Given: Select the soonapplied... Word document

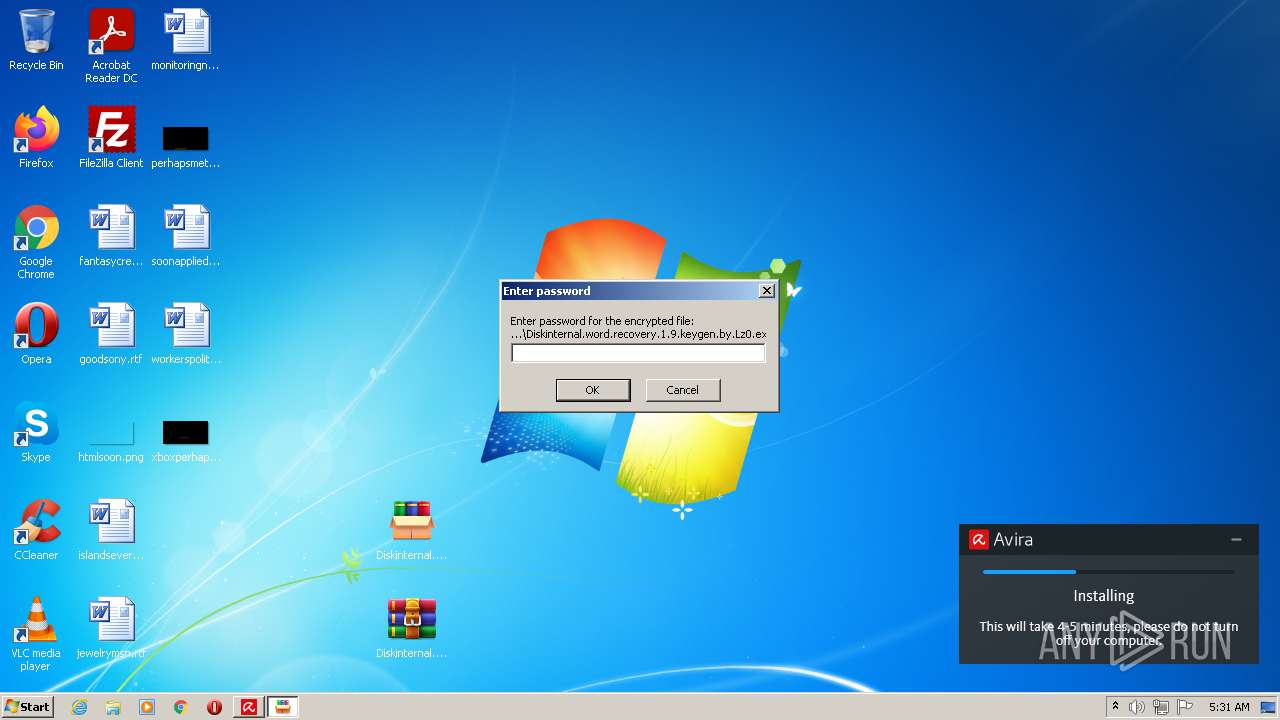Looking at the screenshot, I should coord(186,236).
